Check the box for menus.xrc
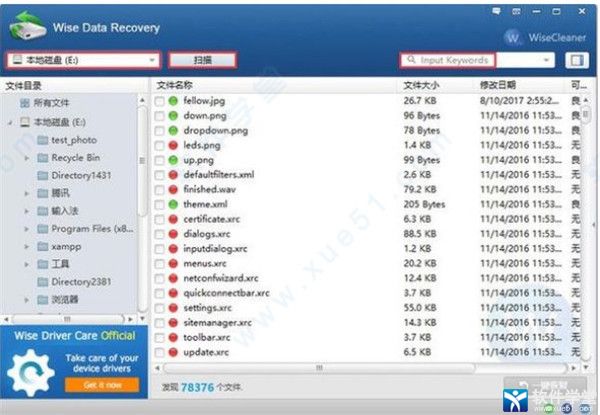The width and height of the screenshot is (600, 415). [x=160, y=264]
